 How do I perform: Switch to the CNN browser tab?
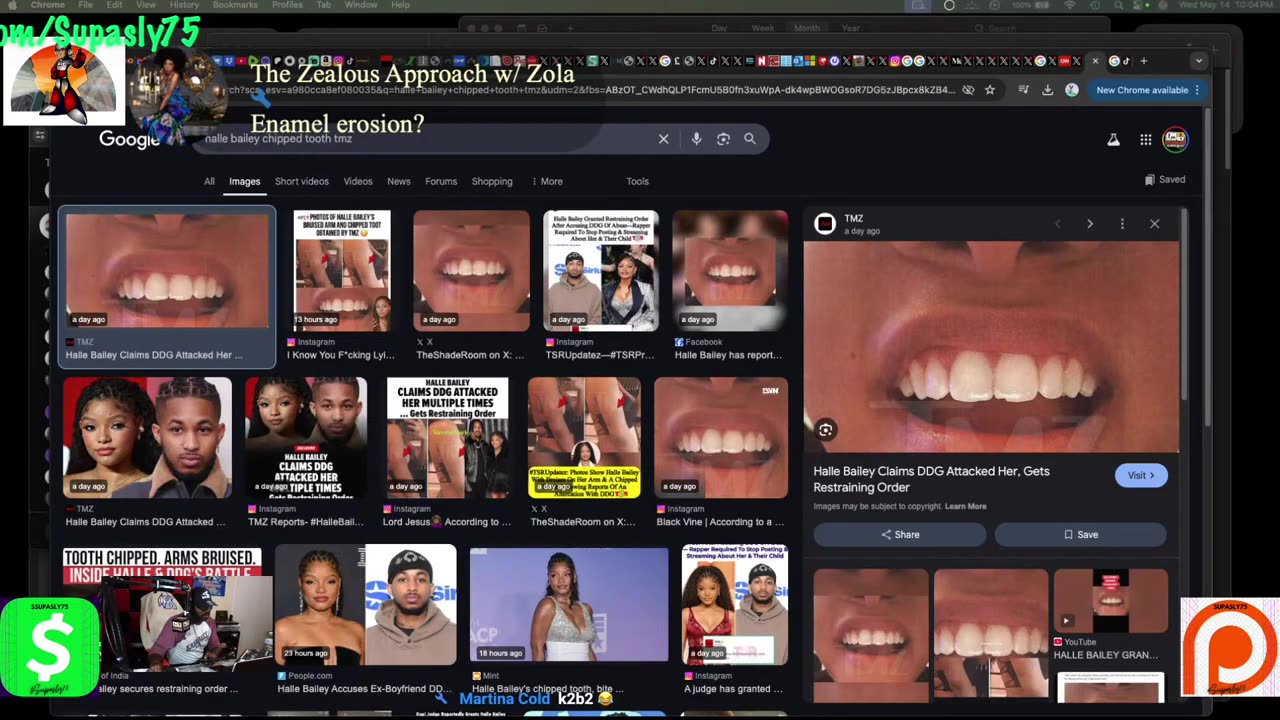tap(1064, 61)
